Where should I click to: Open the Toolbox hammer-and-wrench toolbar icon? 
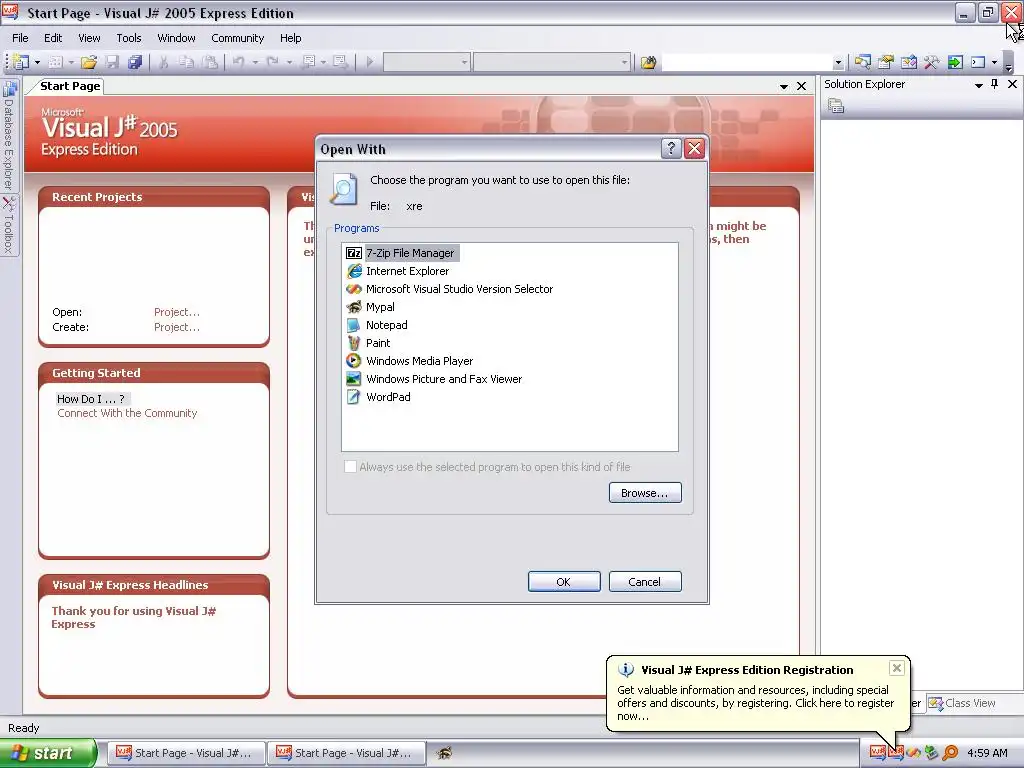tap(931, 62)
